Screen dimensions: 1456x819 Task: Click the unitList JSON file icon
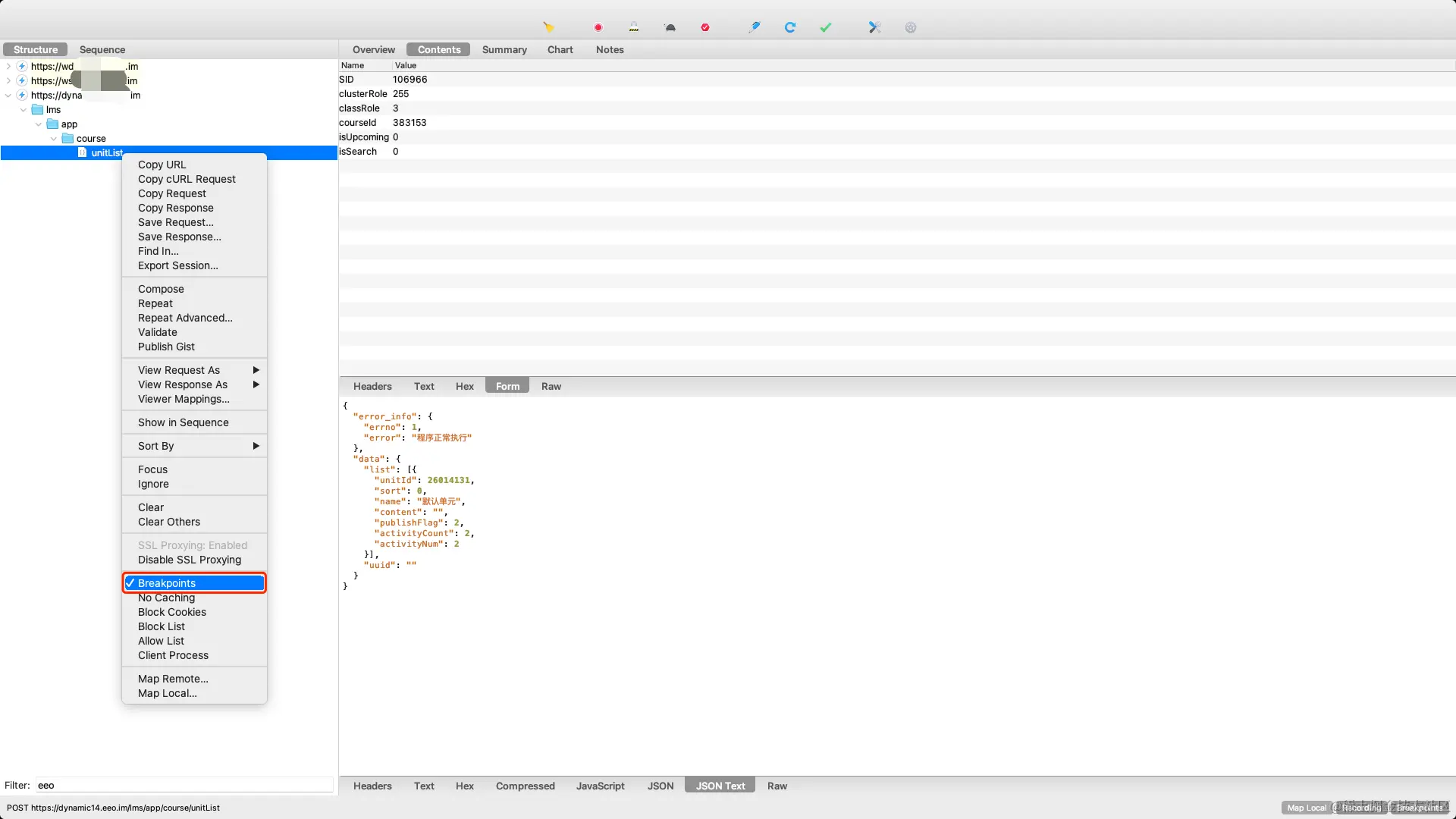pyautogui.click(x=83, y=153)
